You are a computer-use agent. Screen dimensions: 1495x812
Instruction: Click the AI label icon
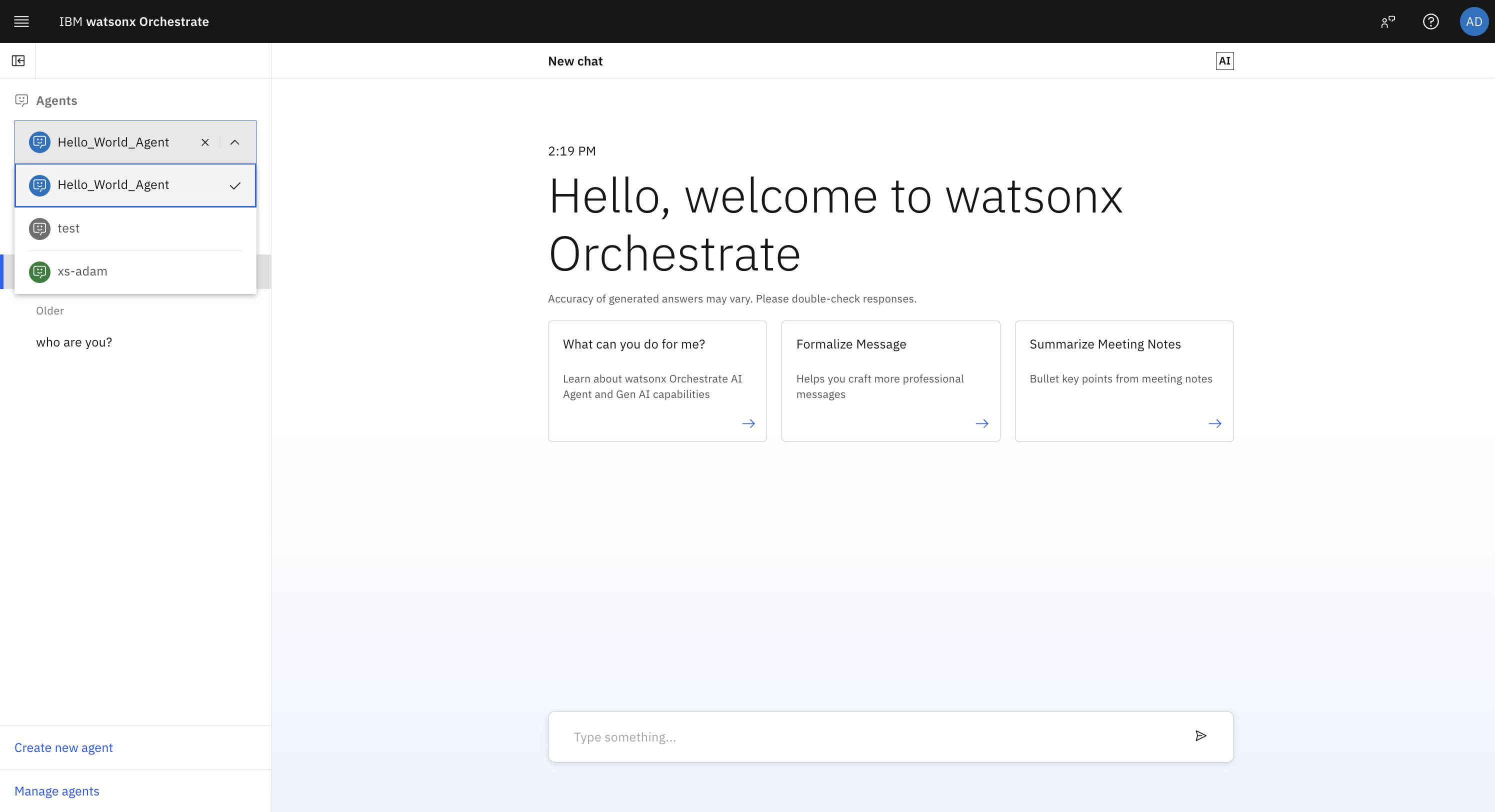tap(1224, 61)
